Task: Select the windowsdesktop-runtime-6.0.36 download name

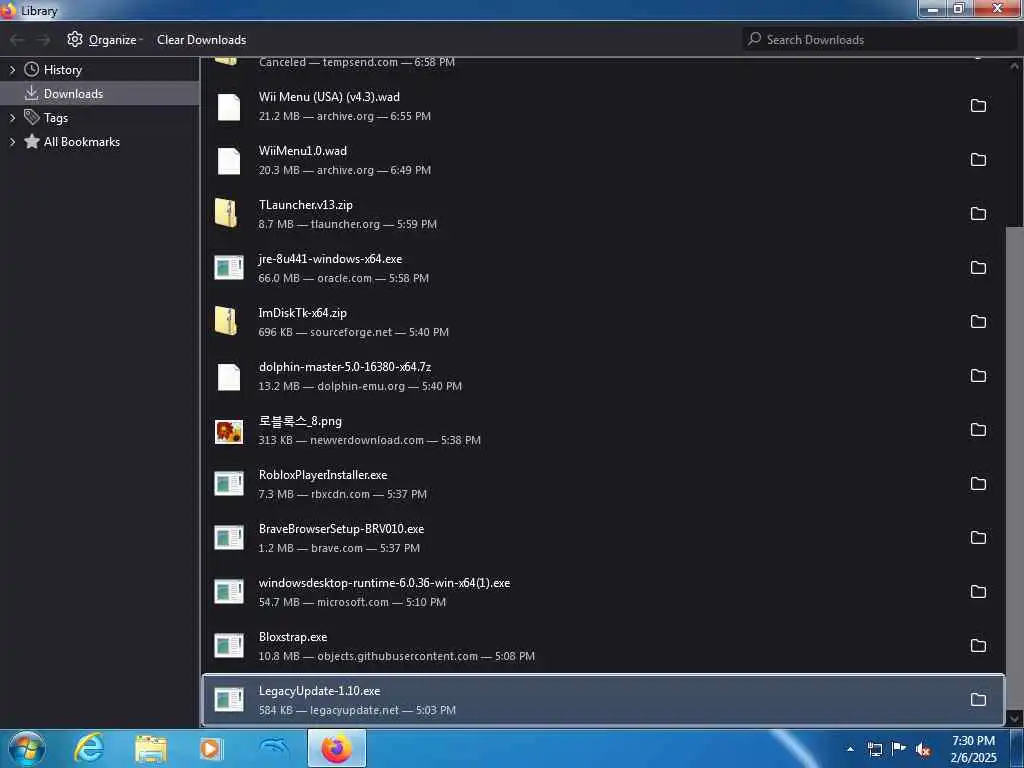Action: point(384,583)
